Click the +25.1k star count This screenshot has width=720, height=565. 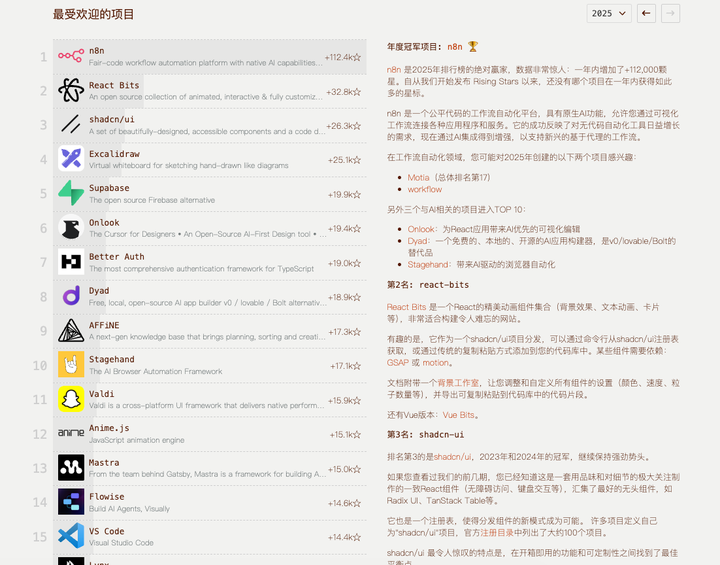(344, 160)
